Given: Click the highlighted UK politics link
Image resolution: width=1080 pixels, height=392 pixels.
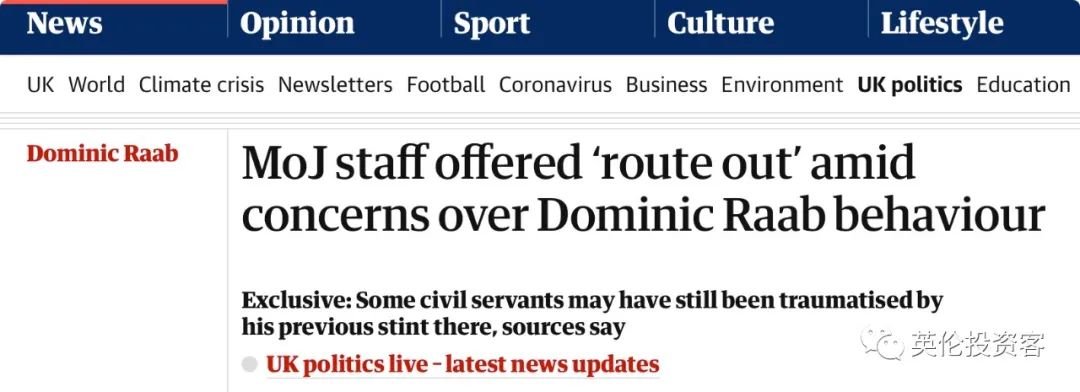Looking at the screenshot, I should point(909,85).
